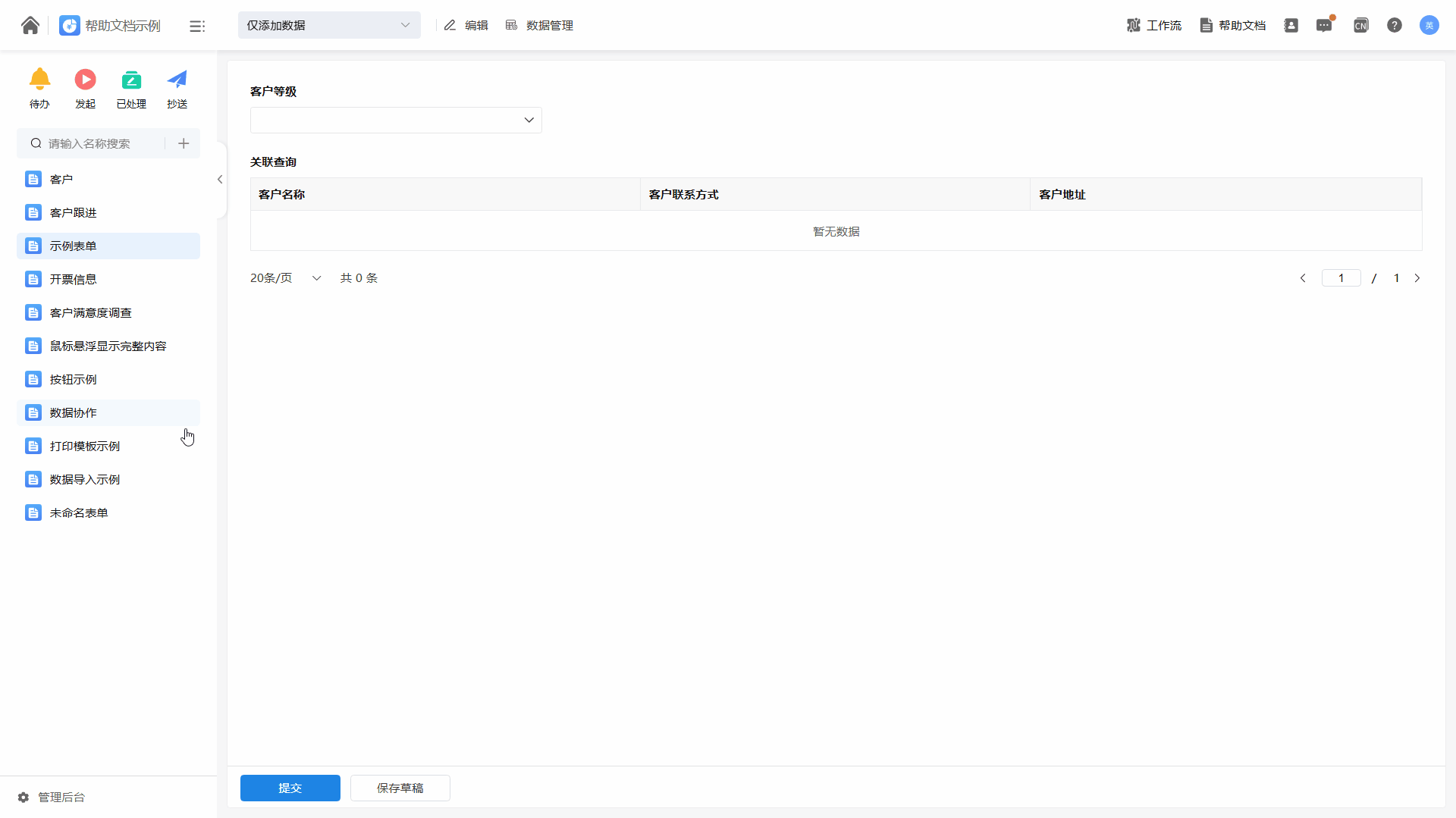Click the plus icon beside the search box
This screenshot has height=818, width=1456.
[x=184, y=143]
